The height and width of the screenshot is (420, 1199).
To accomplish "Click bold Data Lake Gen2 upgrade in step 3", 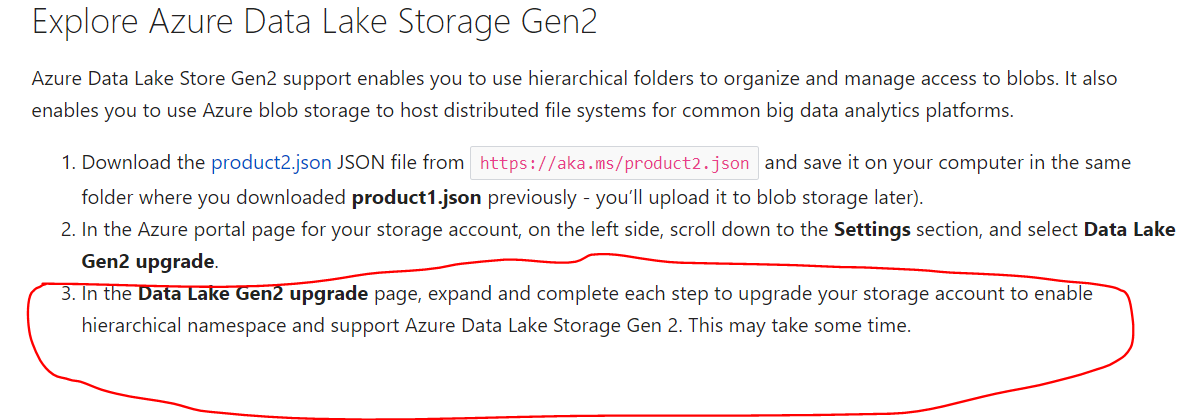I will [253, 294].
